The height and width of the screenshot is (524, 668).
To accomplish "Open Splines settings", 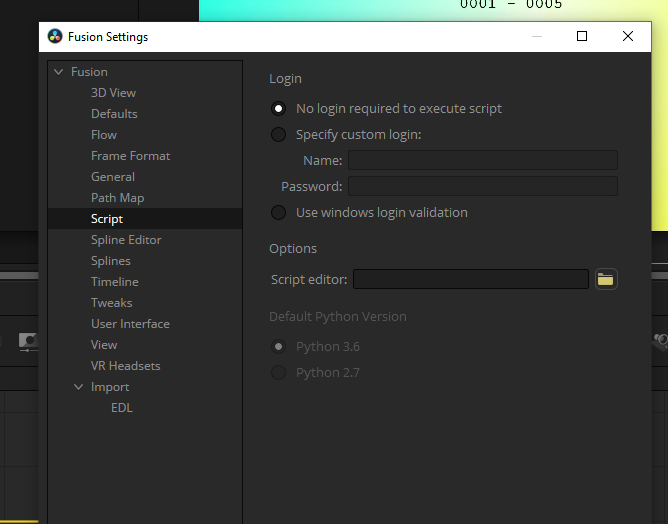I will [111, 261].
